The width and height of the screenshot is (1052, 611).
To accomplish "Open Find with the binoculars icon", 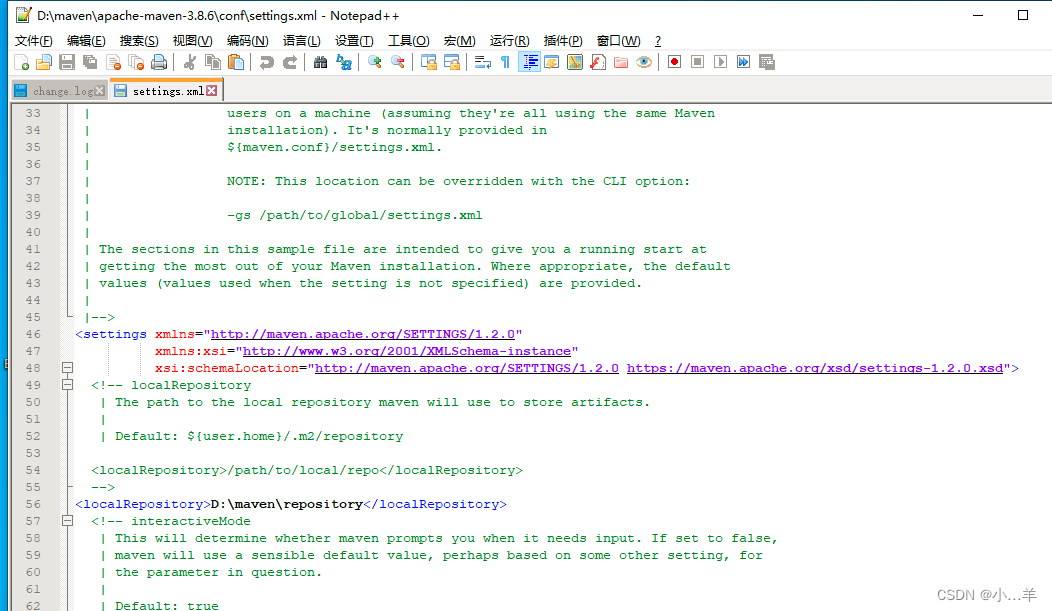I will [321, 62].
